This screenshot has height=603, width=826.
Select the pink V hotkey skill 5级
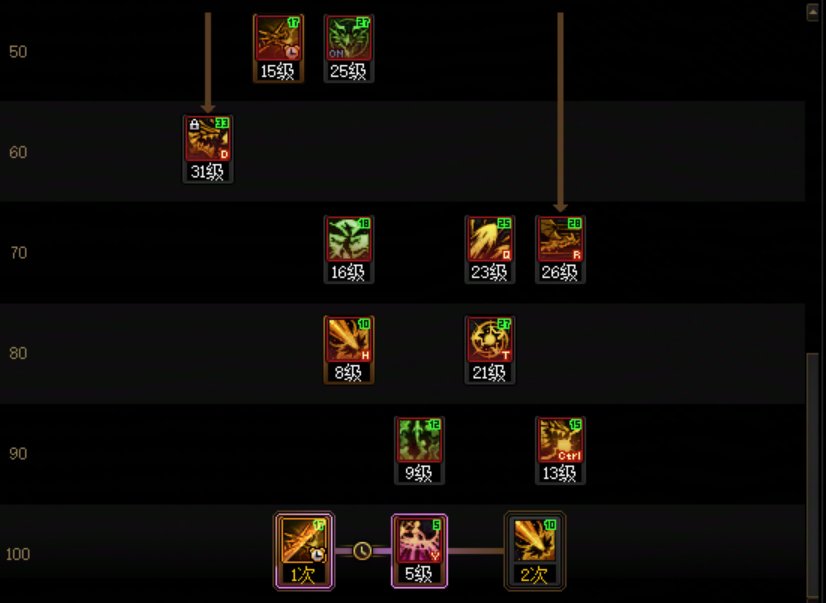tap(419, 551)
